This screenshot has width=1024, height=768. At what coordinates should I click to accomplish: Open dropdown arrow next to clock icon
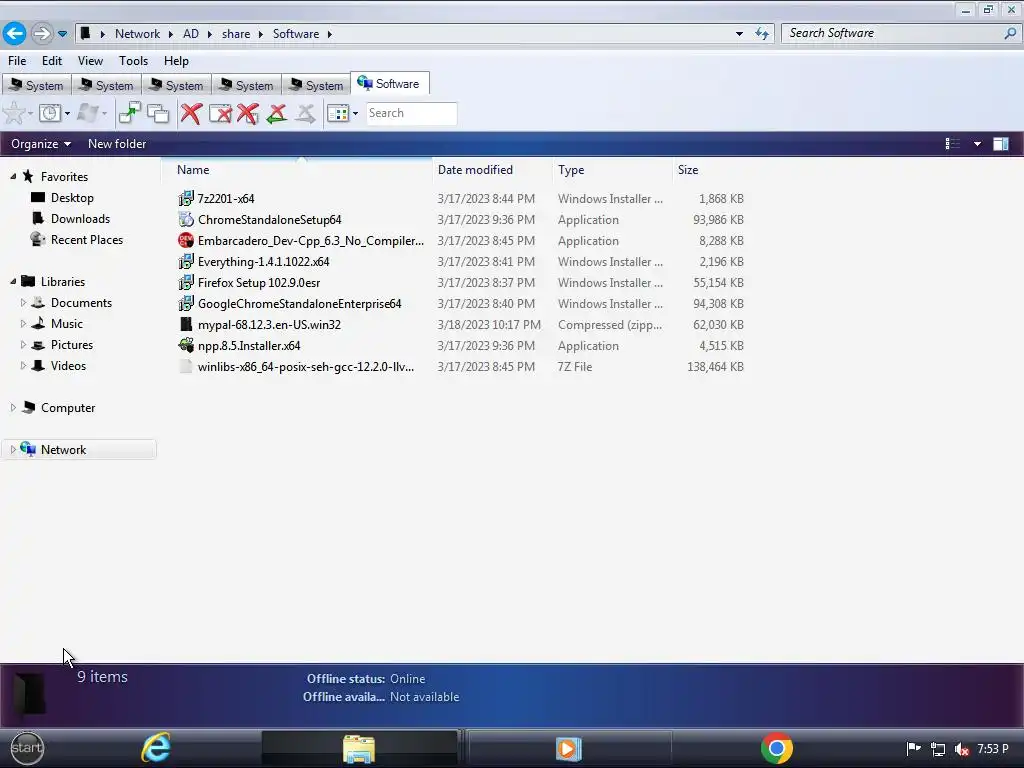click(x=67, y=114)
